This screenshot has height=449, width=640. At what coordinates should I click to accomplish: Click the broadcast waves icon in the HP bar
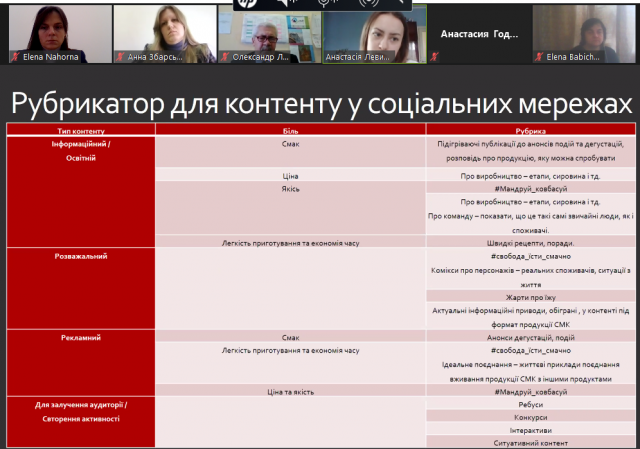point(368,3)
